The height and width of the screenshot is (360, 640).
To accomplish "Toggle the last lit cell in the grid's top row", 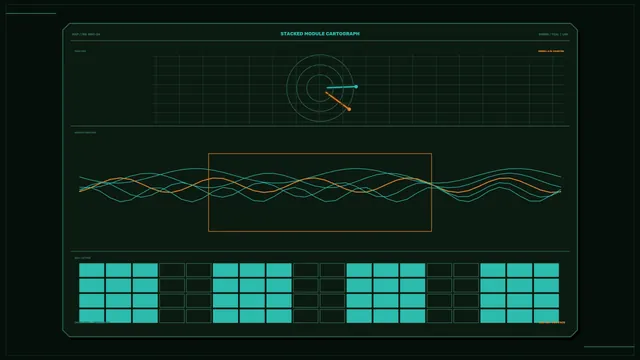I will pyautogui.click(x=546, y=270).
